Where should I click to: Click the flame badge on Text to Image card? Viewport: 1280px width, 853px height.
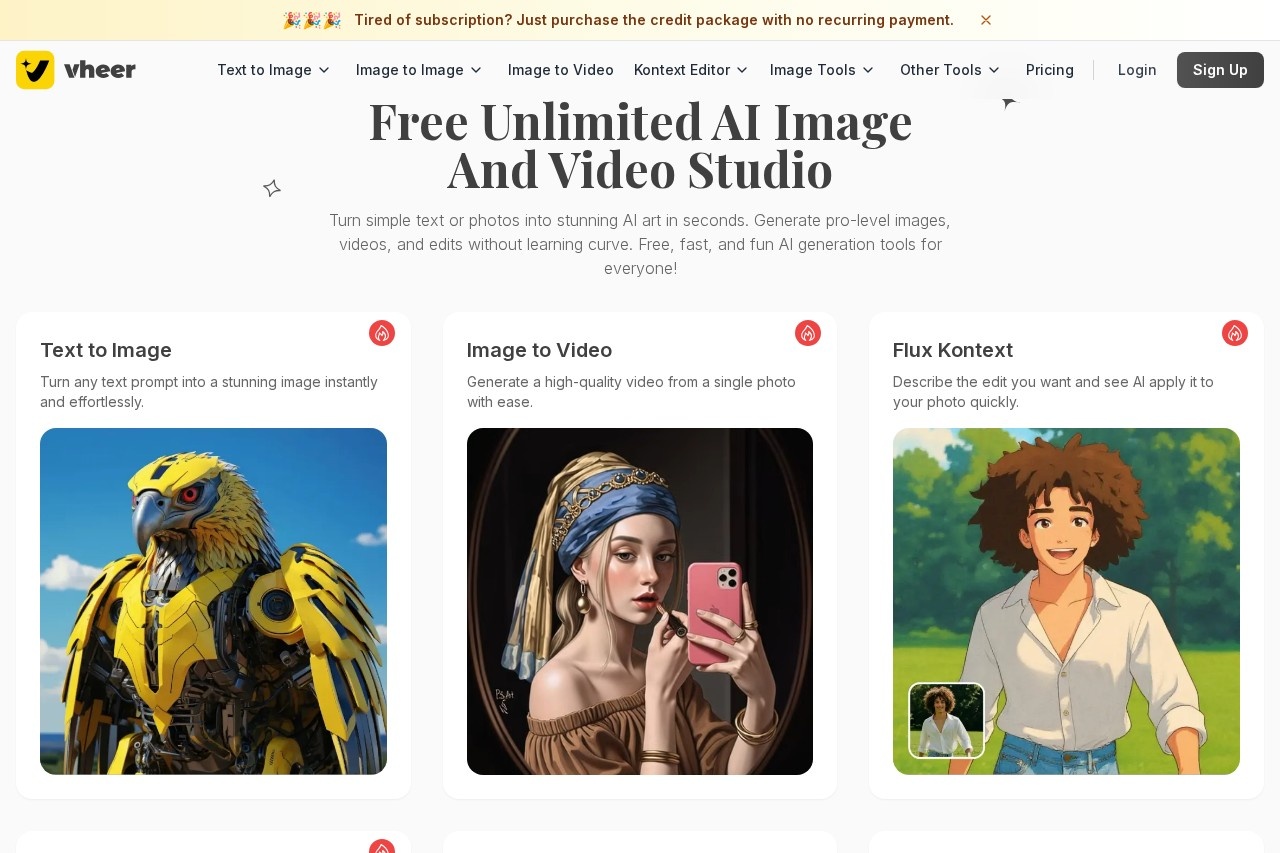tap(382, 333)
